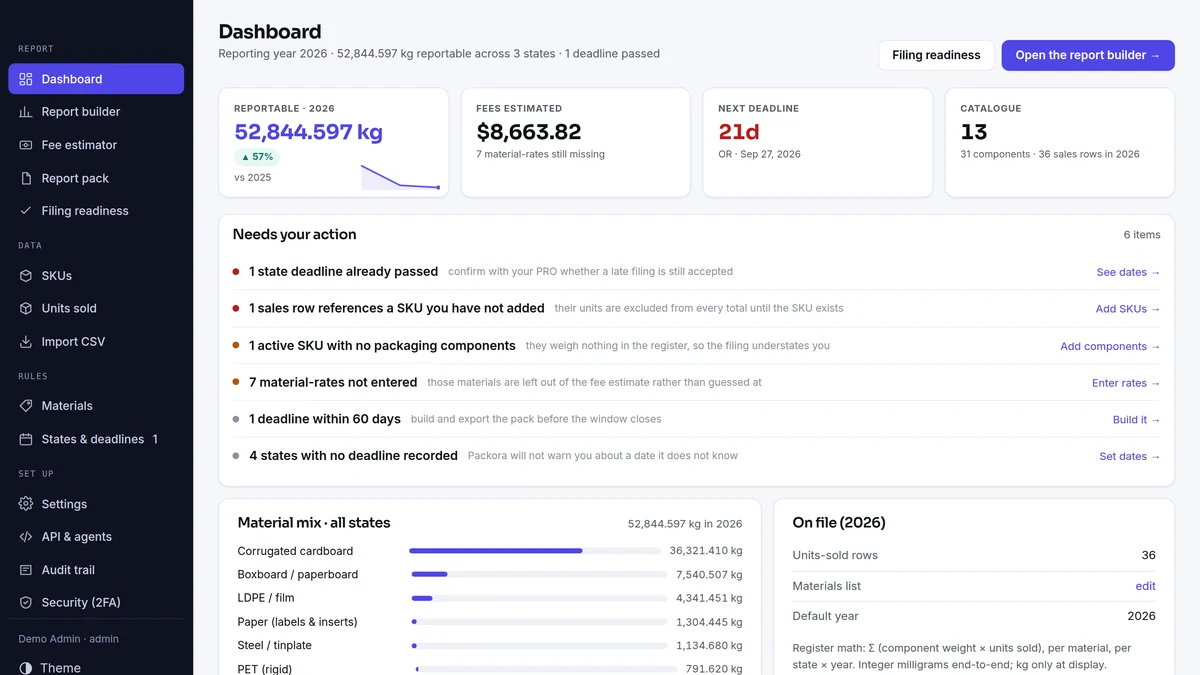Click the Units sold cube icon
Image resolution: width=1200 pixels, height=675 pixels.
pyautogui.click(x=26, y=308)
